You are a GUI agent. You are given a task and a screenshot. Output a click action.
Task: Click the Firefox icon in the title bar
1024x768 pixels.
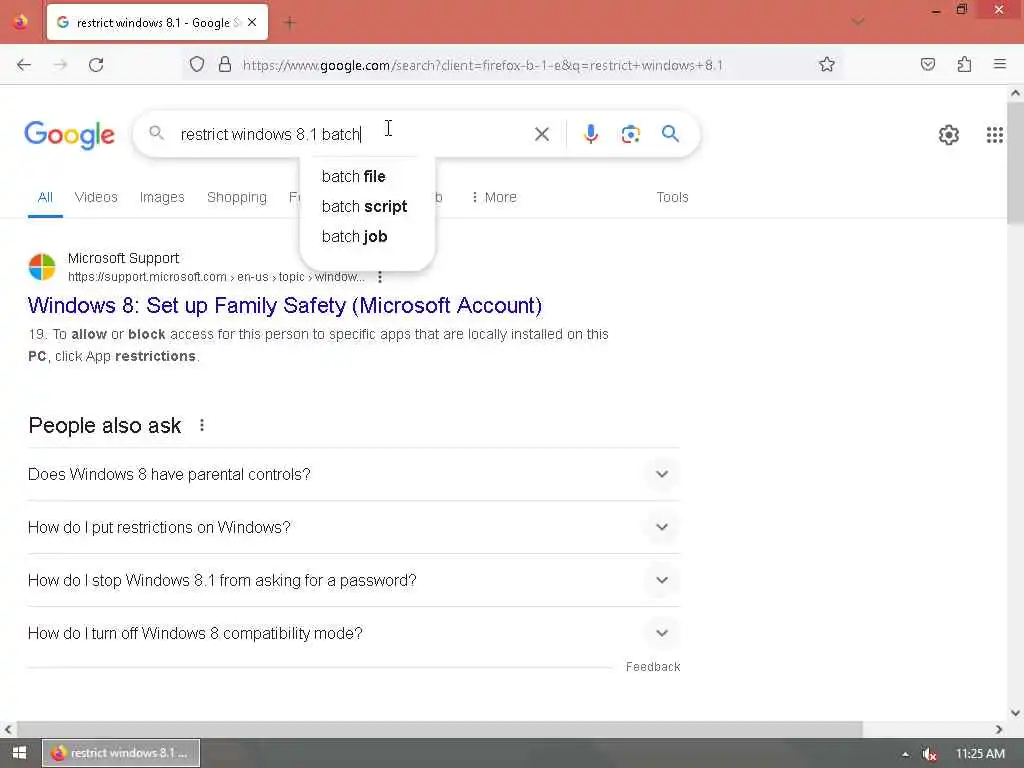click(20, 22)
